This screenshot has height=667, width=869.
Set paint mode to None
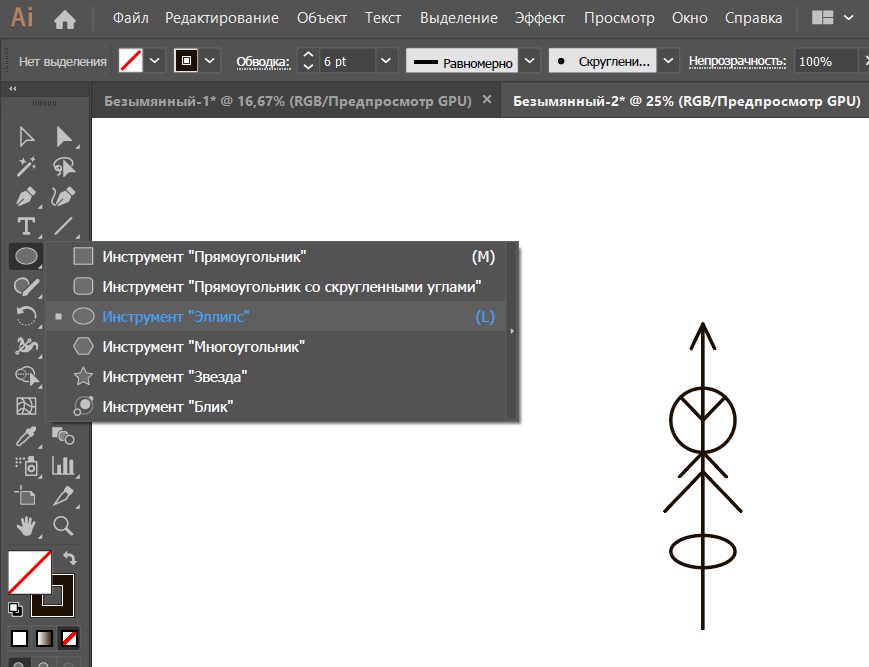(x=69, y=639)
